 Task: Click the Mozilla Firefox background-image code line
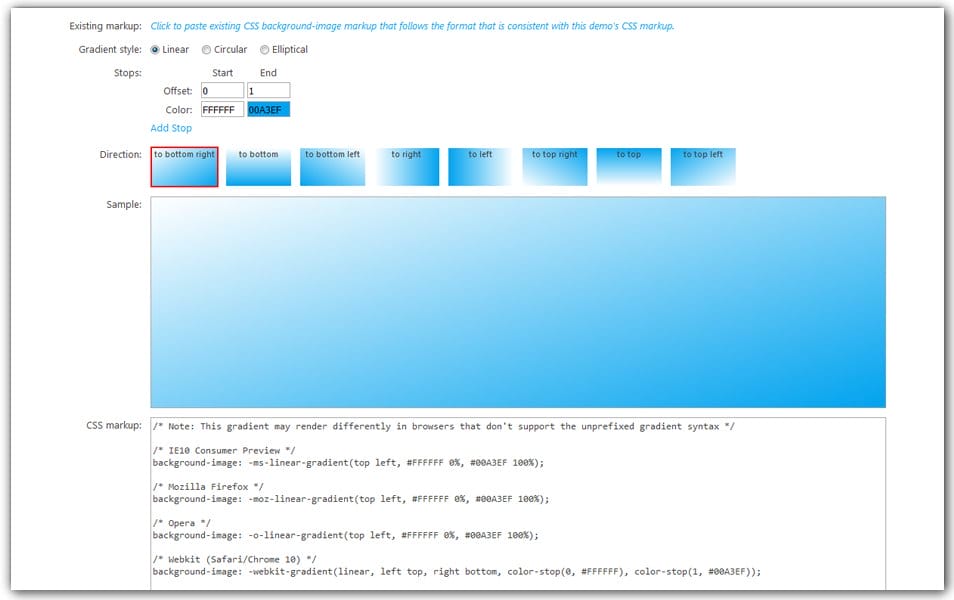pos(350,498)
